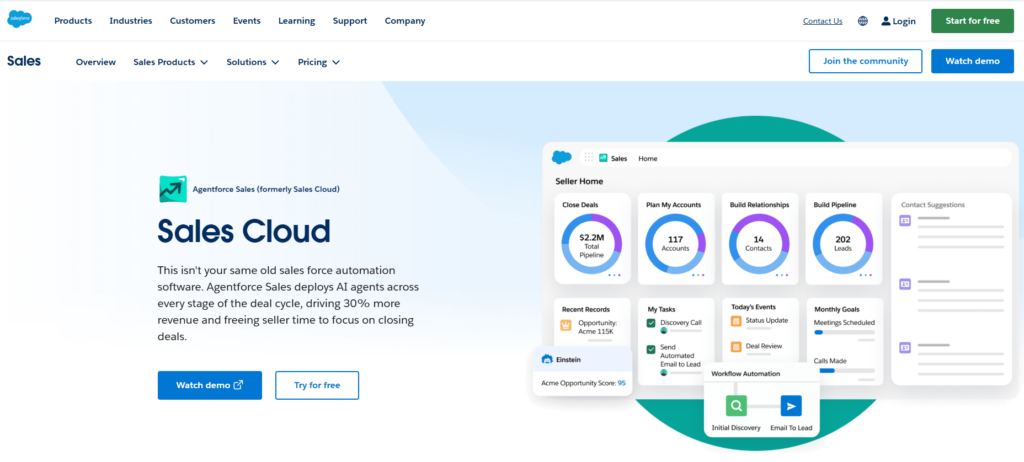Click external link icon on Watch demo
Screen dimensions: 1024x462
click(238, 385)
